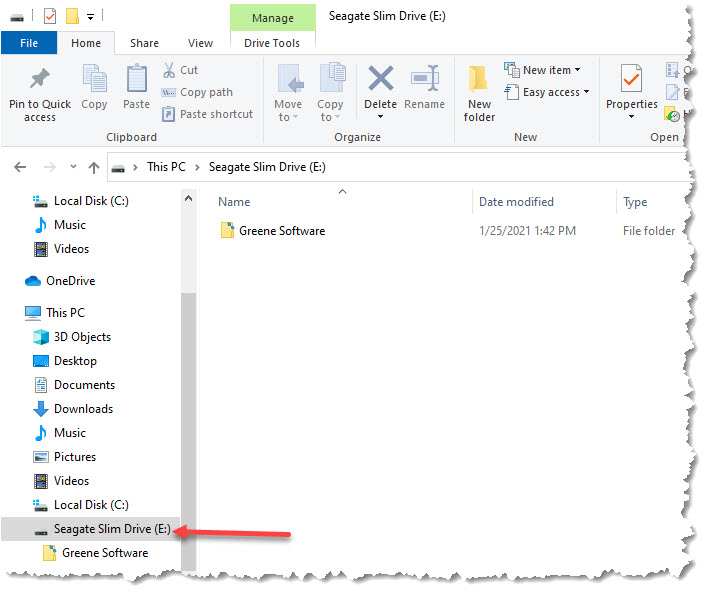Click the Copy icon in Clipboard group
The width and height of the screenshot is (709, 596).
point(94,80)
